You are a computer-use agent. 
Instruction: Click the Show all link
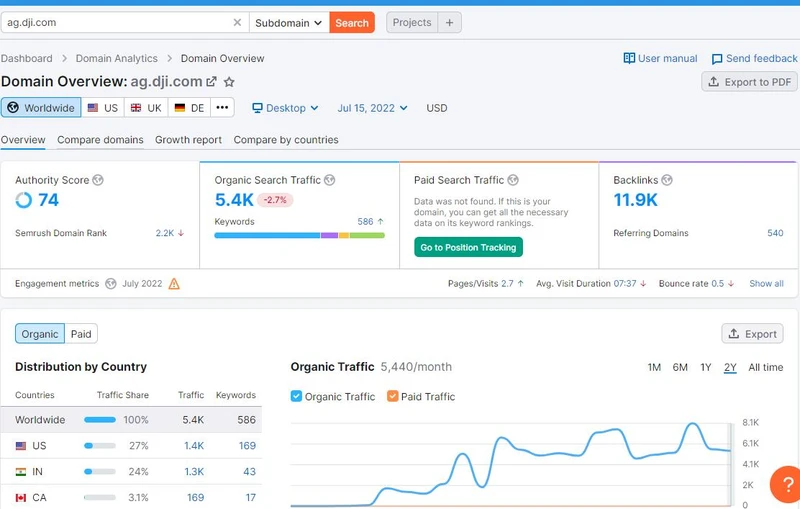coord(766,284)
